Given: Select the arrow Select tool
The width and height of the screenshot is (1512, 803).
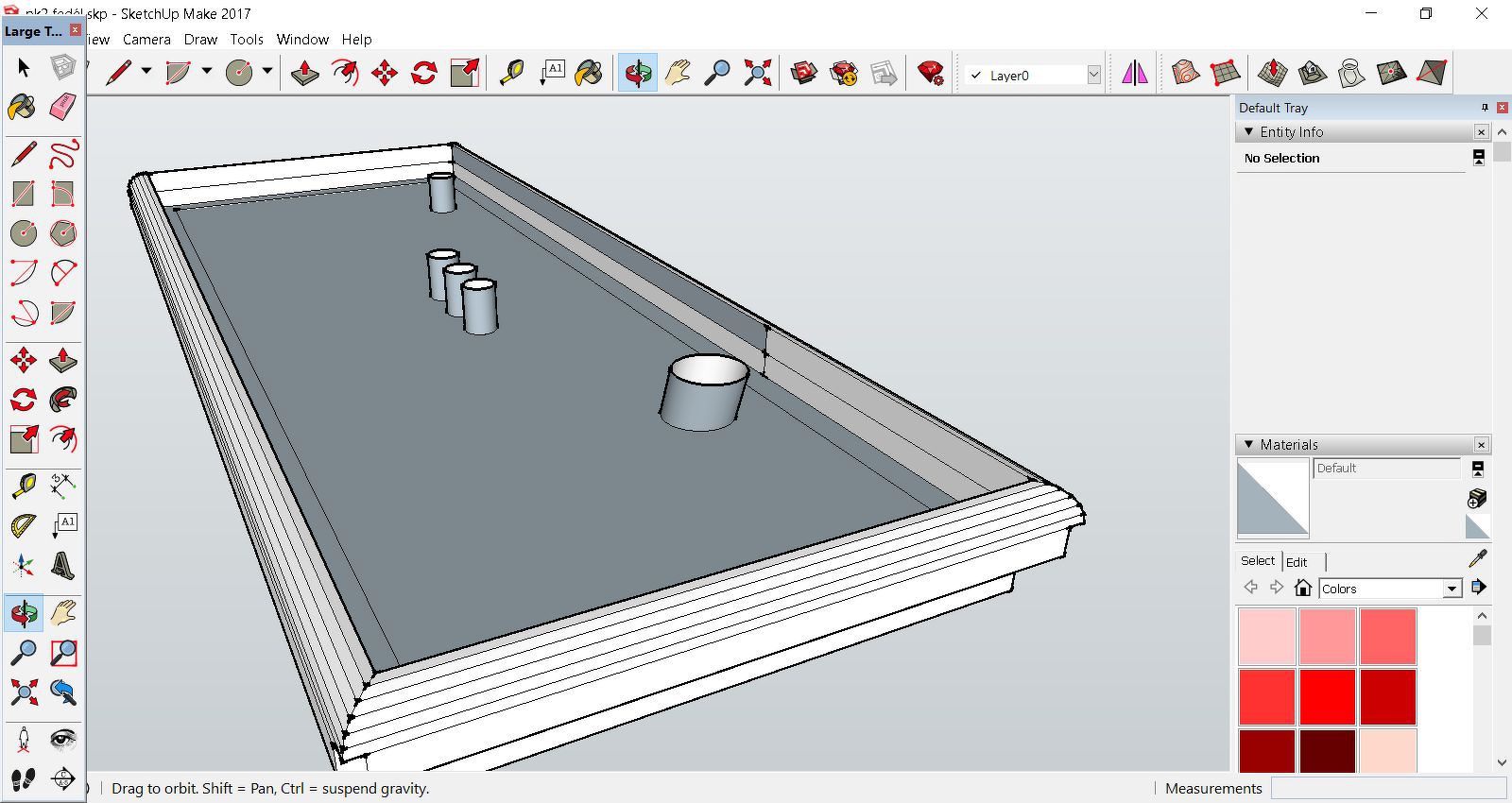Looking at the screenshot, I should pos(24,68).
